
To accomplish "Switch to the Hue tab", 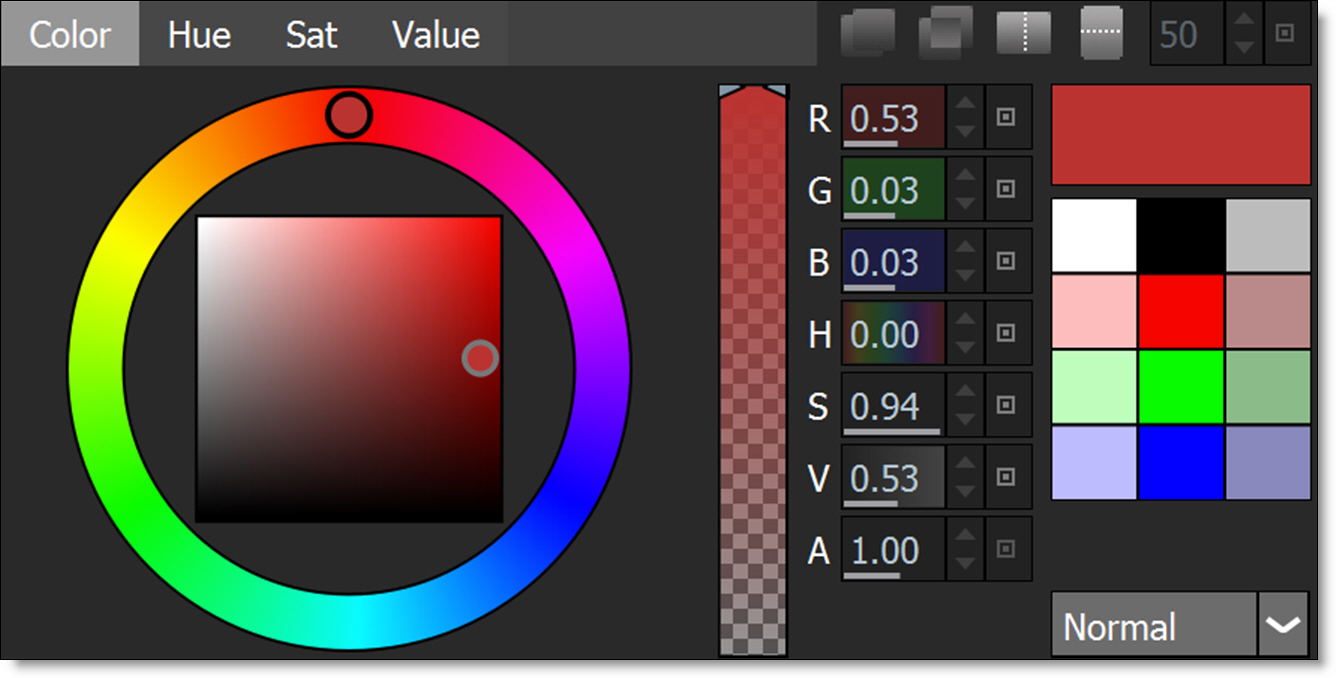I will 199,35.
